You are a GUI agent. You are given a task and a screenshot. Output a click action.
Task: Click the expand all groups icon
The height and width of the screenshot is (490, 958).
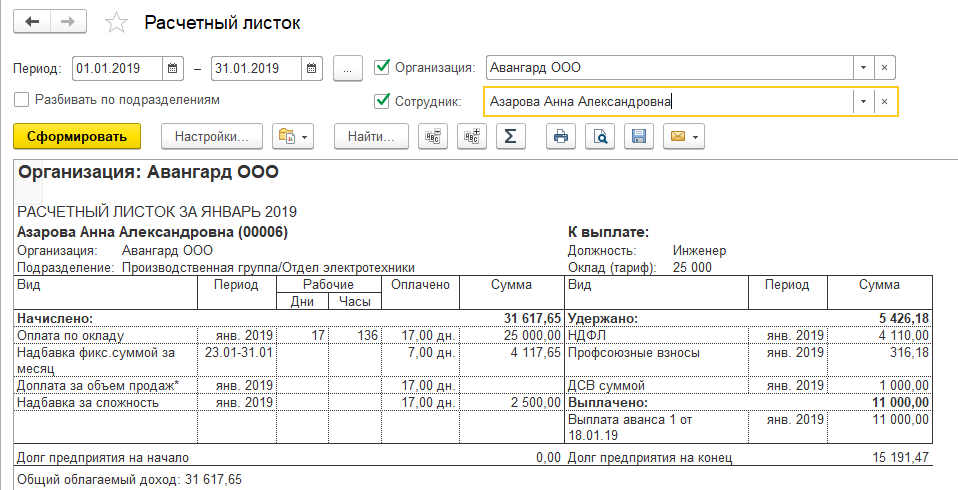[x=471, y=136]
